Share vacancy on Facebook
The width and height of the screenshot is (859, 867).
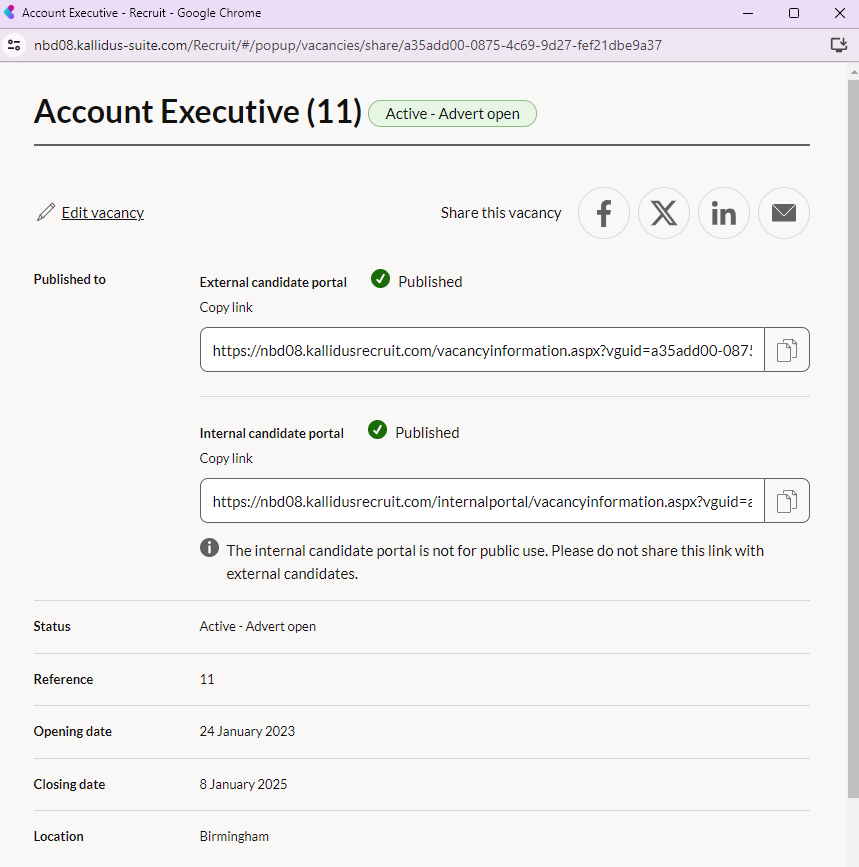604,213
